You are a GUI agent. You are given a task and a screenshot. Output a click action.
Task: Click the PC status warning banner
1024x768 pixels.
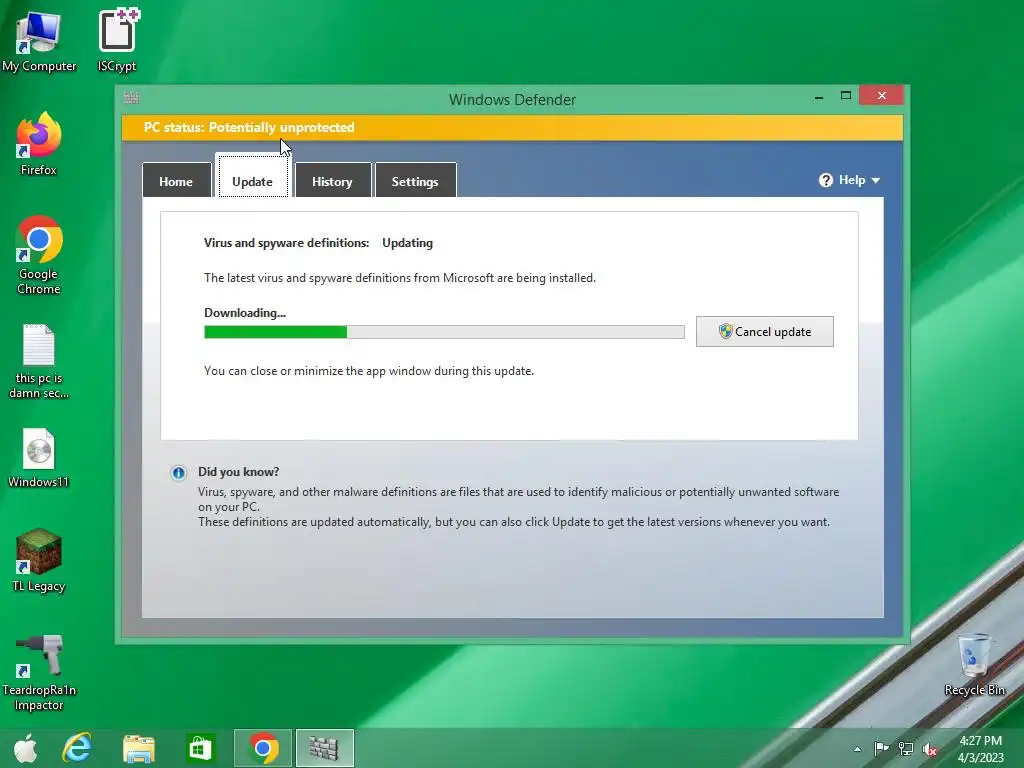512,128
